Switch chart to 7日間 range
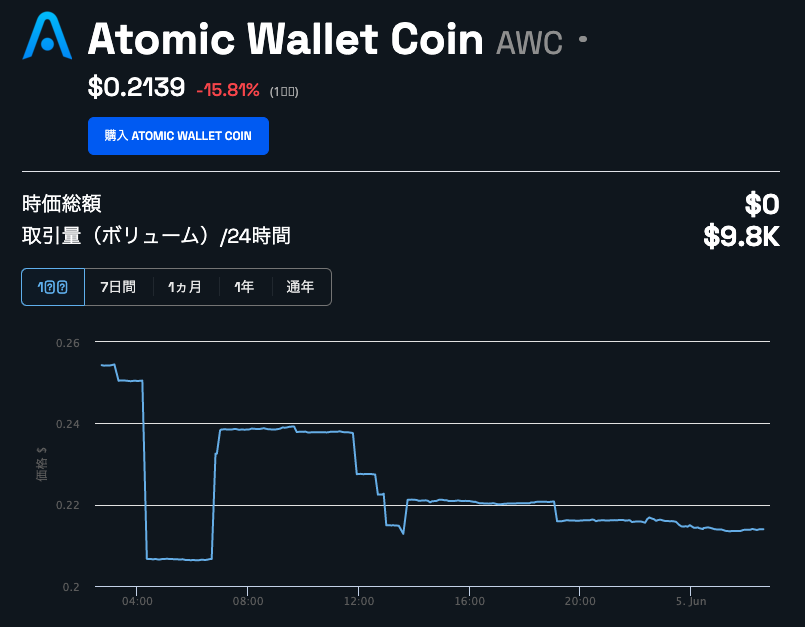The height and width of the screenshot is (627, 805). [118, 287]
